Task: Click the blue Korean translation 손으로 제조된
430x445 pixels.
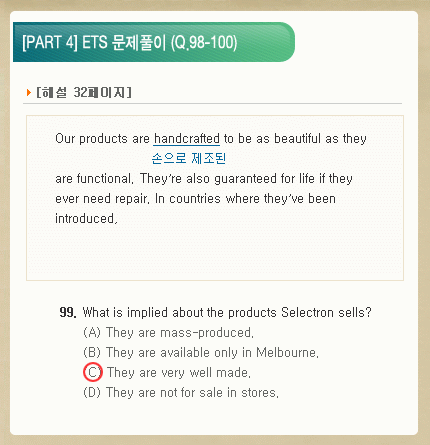Action: pos(189,158)
